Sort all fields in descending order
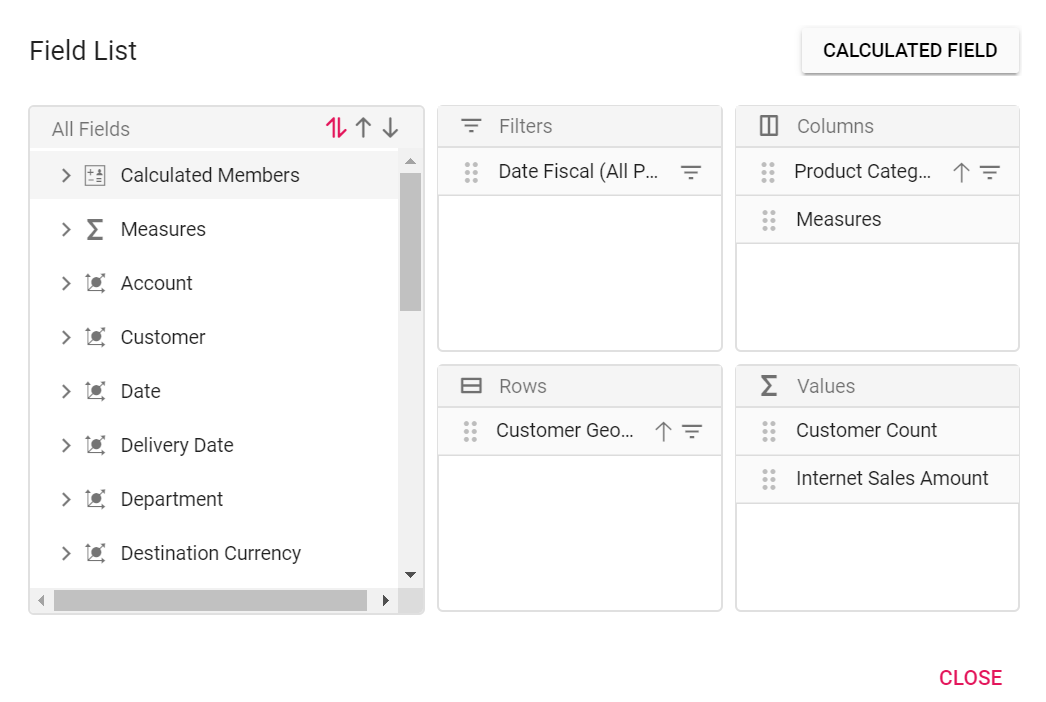This screenshot has width=1046, height=702. click(390, 127)
